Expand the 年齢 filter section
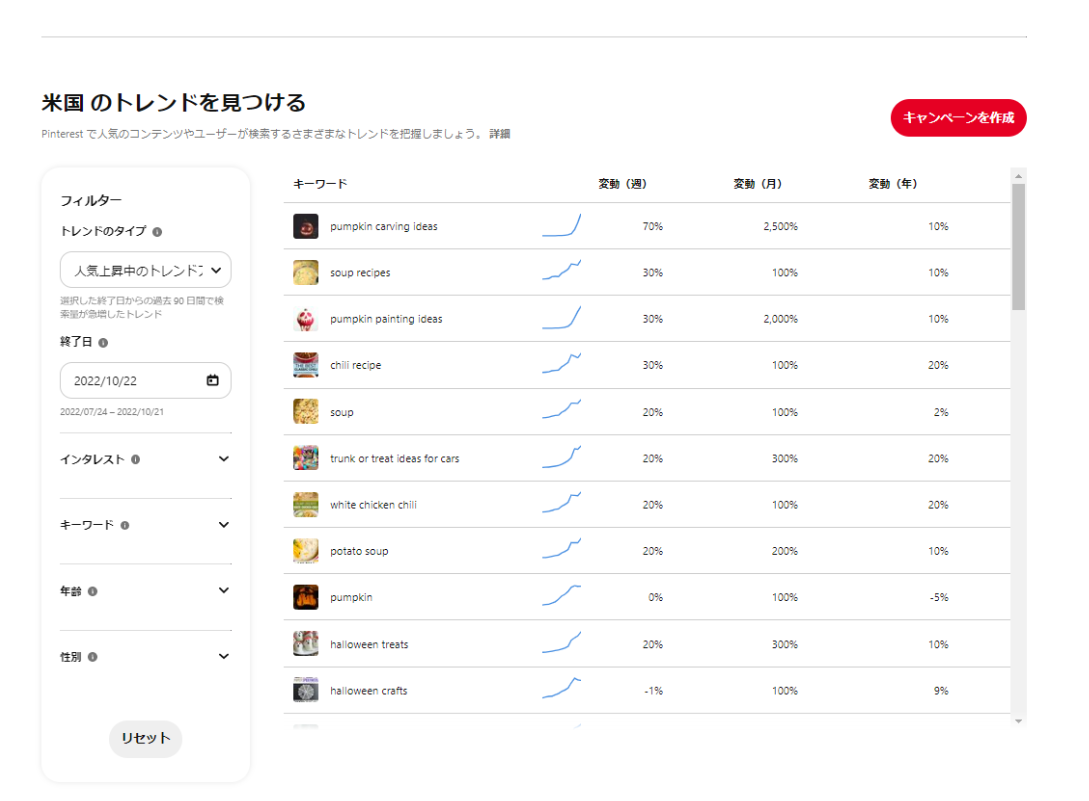Screen dimensions: 1089x801 [223, 591]
